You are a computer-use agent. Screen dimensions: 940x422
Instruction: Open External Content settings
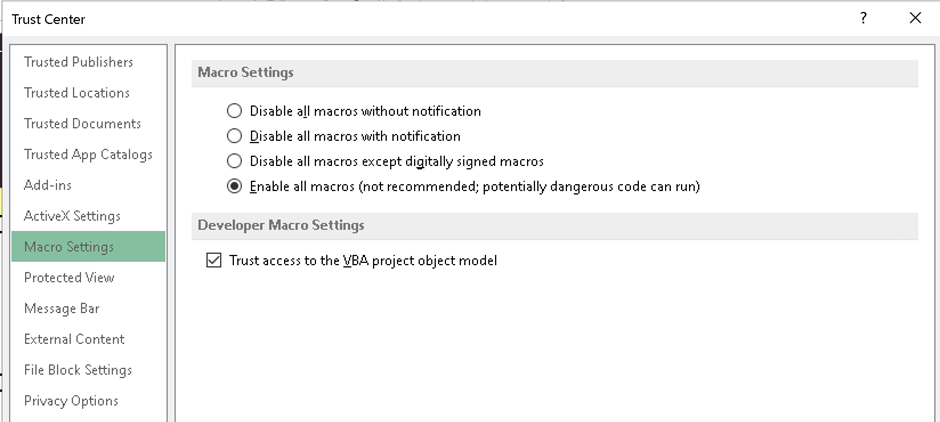pyautogui.click(x=74, y=340)
